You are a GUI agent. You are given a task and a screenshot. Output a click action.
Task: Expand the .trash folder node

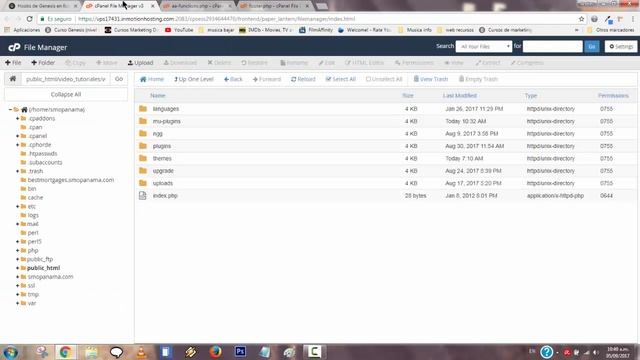click(18, 171)
